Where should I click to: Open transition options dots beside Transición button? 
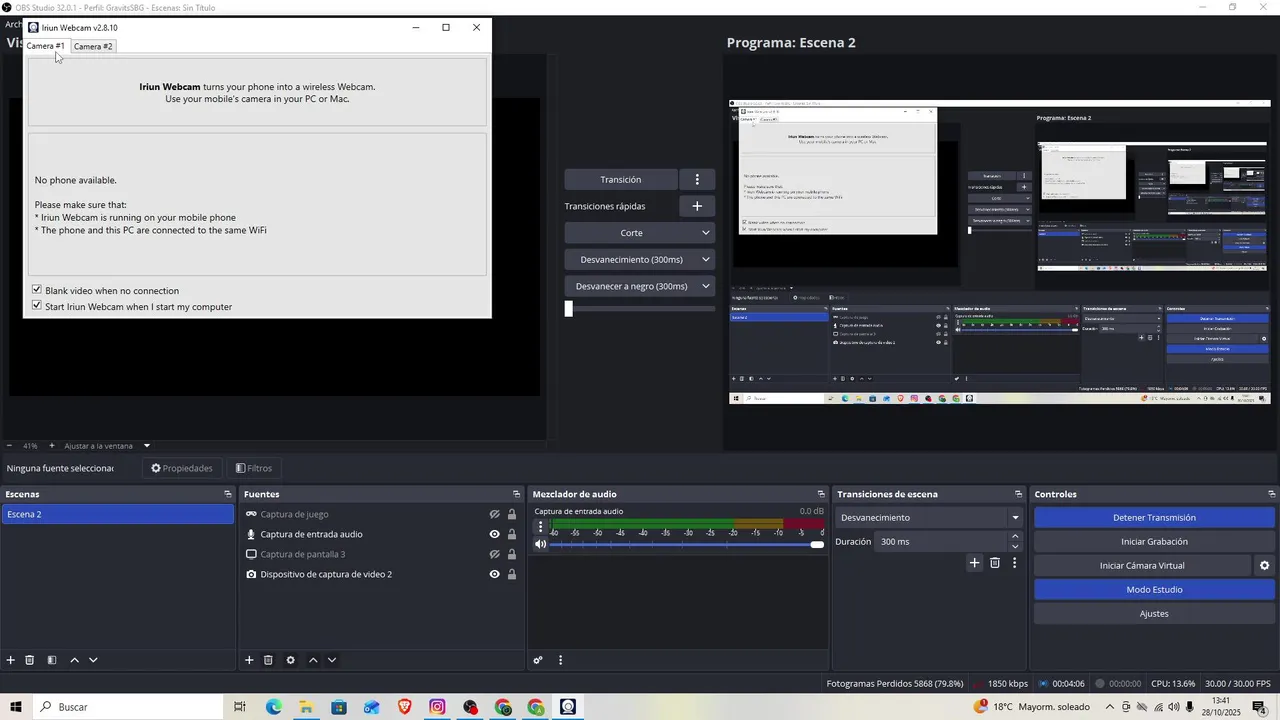[x=697, y=180]
